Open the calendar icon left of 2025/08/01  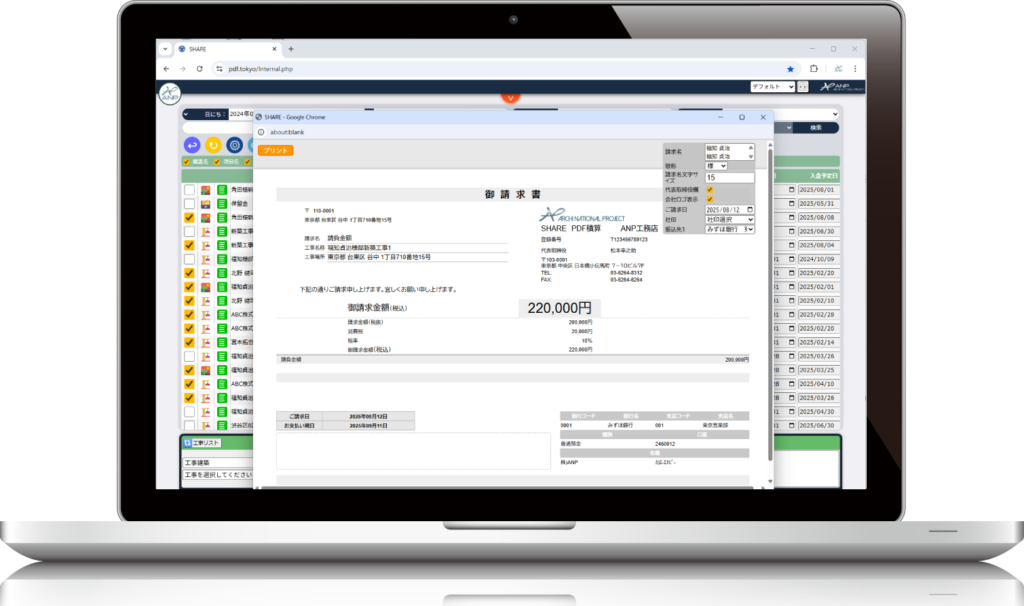pyautogui.click(x=792, y=190)
